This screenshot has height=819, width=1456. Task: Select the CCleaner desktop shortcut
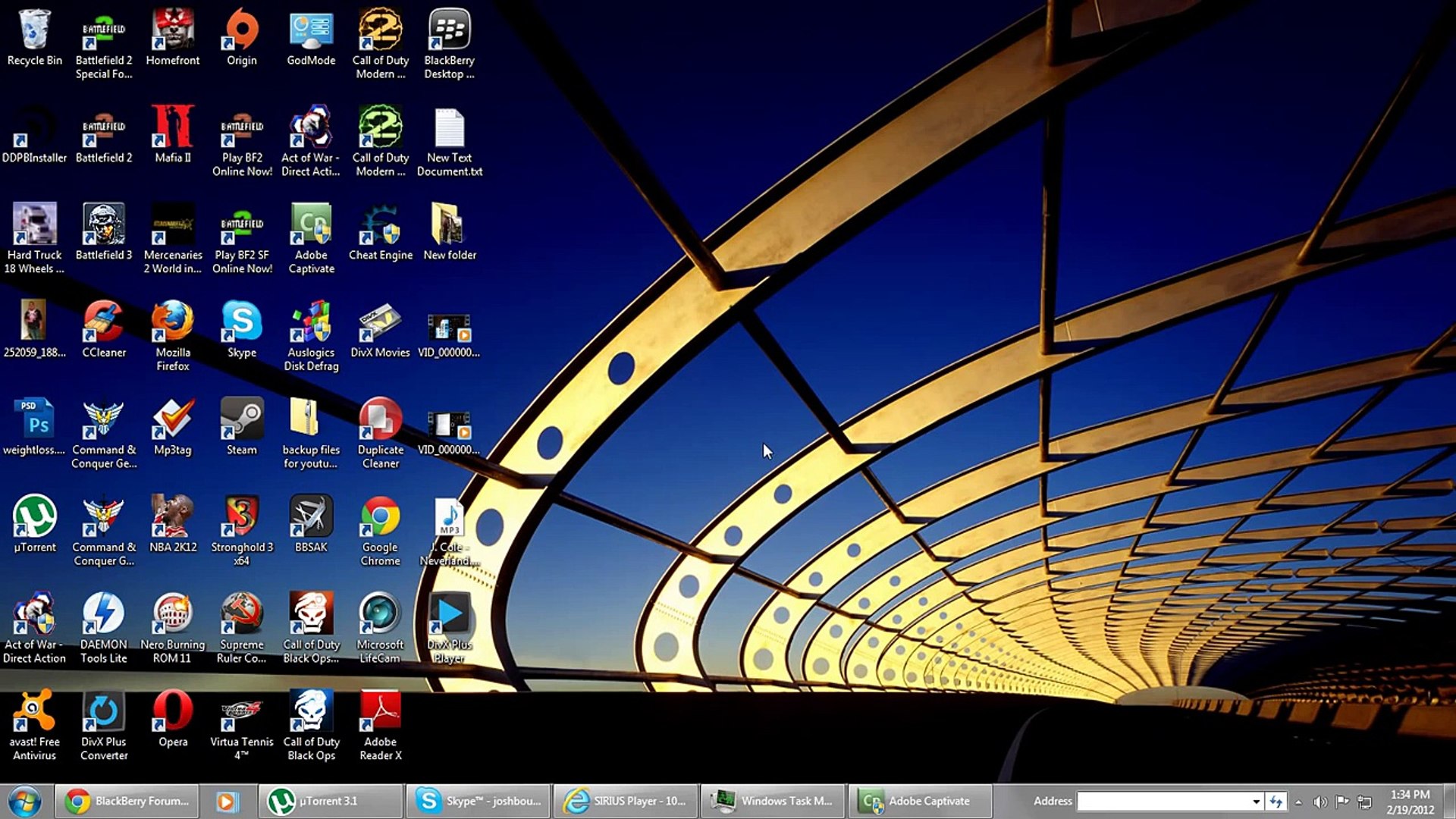(104, 322)
